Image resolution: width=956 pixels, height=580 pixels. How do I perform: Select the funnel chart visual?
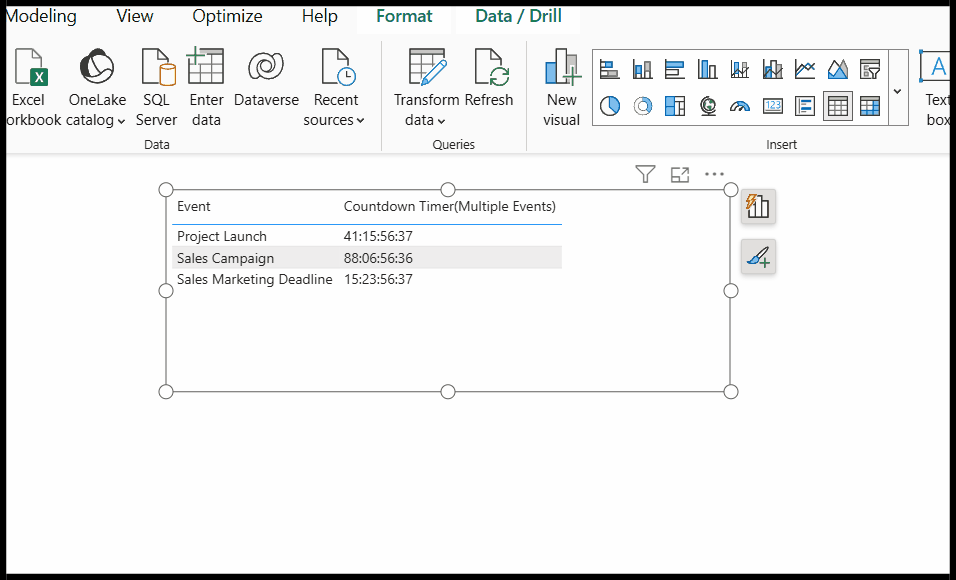pyautogui.click(x=870, y=69)
